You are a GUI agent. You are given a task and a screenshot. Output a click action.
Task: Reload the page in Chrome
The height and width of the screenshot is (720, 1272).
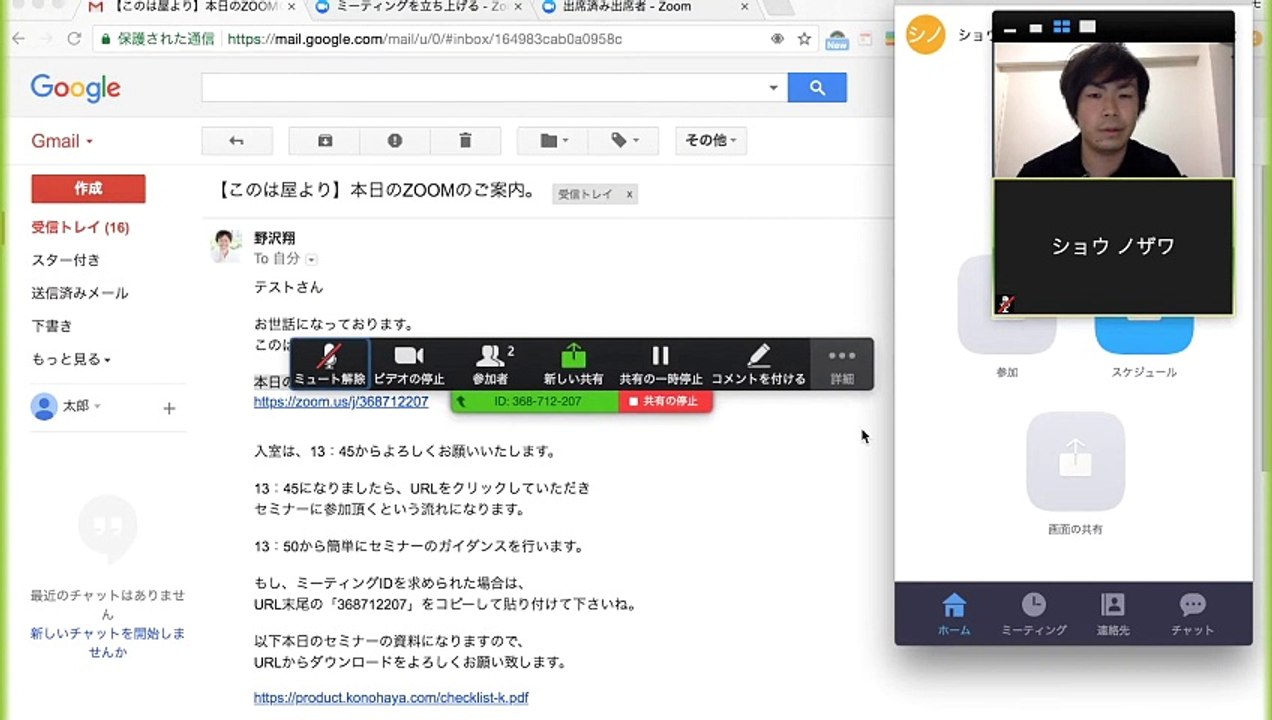click(74, 39)
